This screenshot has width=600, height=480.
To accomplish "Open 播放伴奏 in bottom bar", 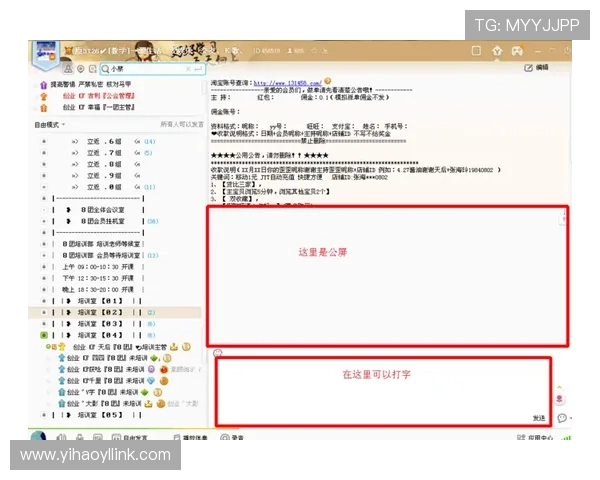I will (x=190, y=437).
